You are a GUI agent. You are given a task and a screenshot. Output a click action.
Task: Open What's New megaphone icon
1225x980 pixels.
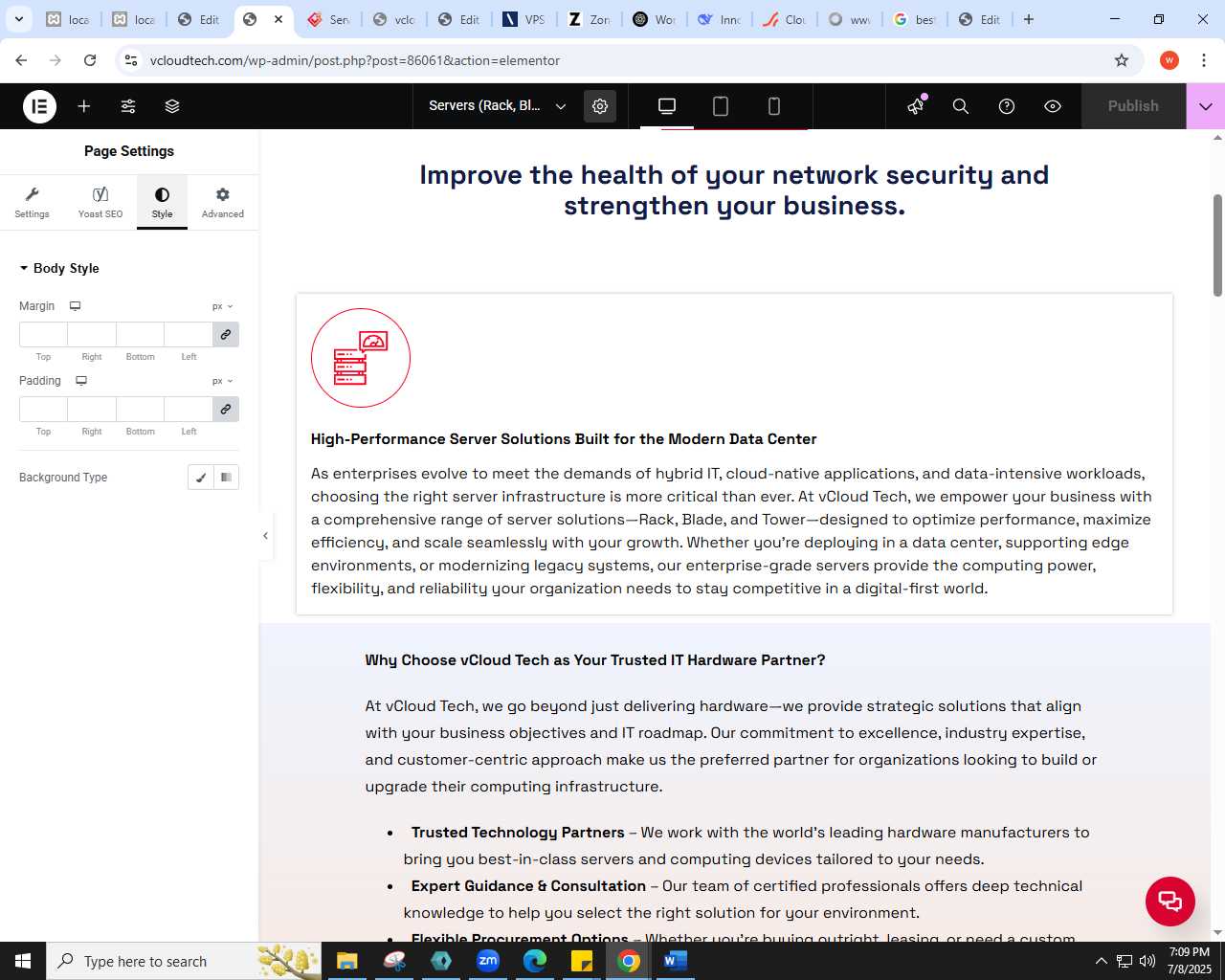(916, 106)
